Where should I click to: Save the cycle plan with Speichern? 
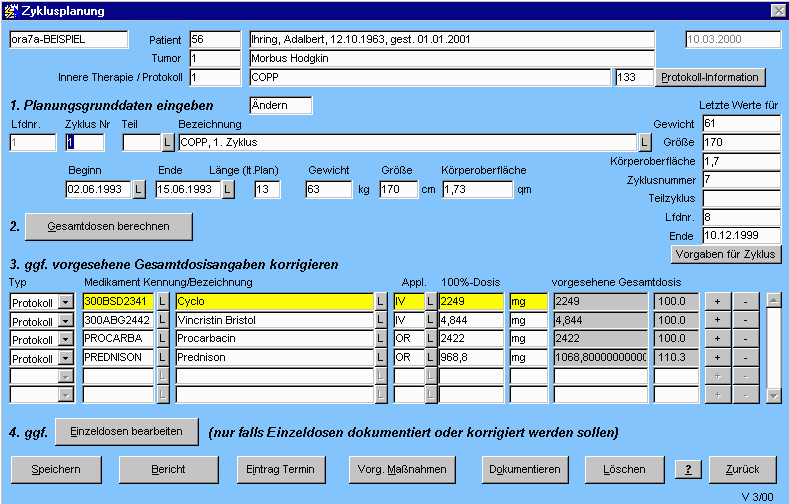56,469
